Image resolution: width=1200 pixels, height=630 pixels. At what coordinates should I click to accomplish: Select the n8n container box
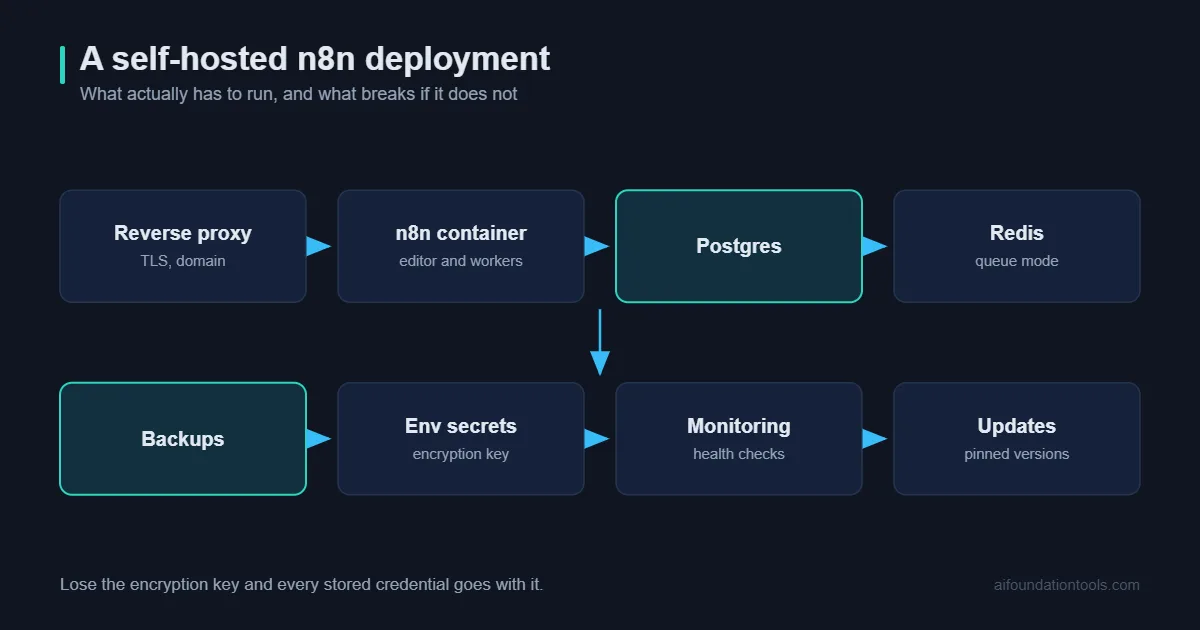tap(461, 246)
